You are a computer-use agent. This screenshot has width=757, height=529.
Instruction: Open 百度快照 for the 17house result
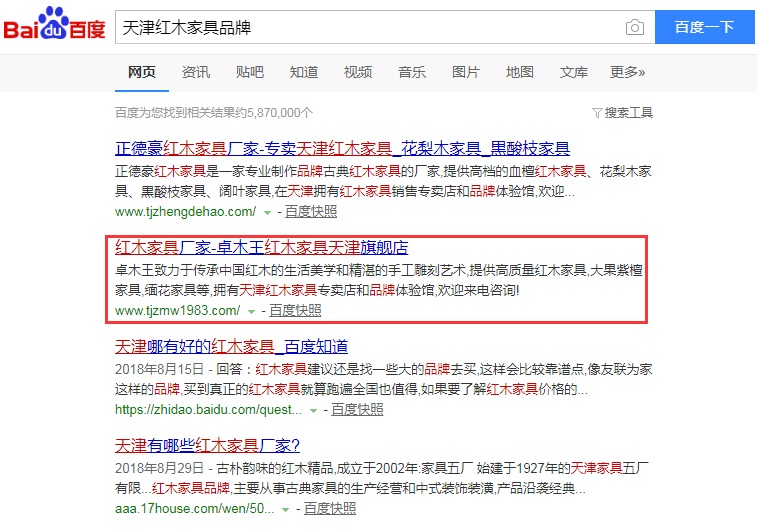330,509
